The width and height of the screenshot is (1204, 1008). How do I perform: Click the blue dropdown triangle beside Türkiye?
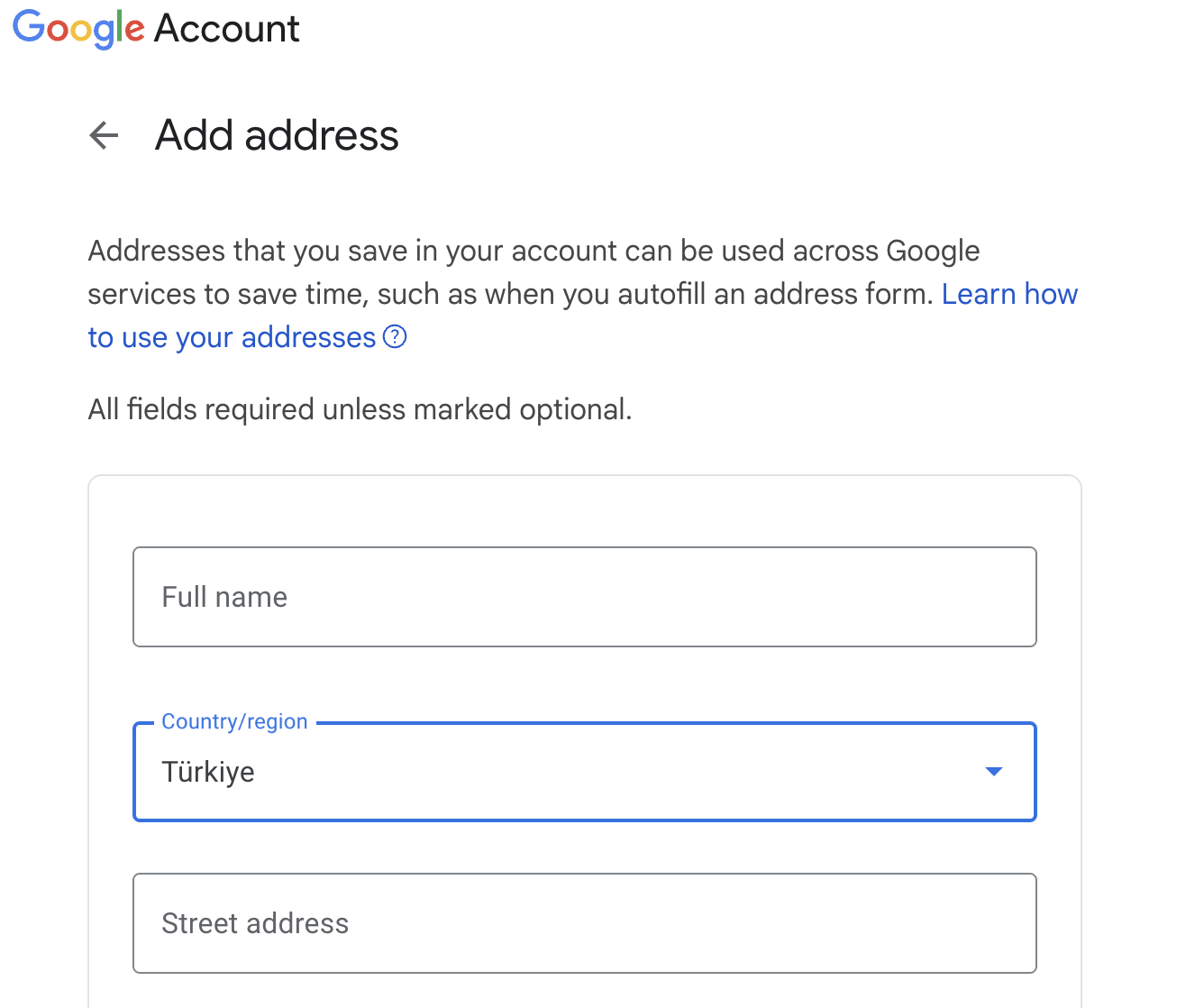click(x=994, y=772)
